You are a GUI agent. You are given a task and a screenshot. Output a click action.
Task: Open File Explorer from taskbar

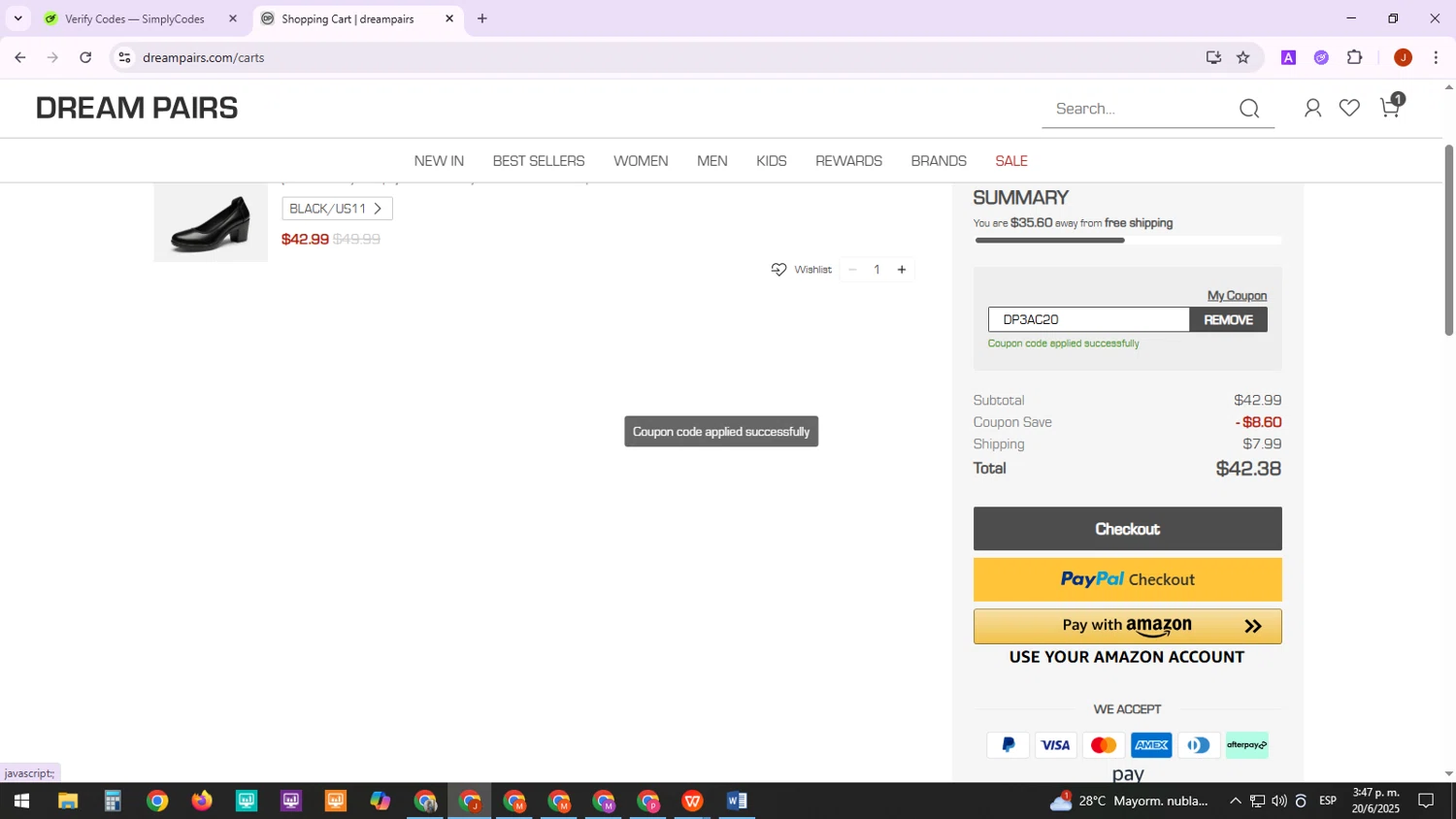(67, 802)
